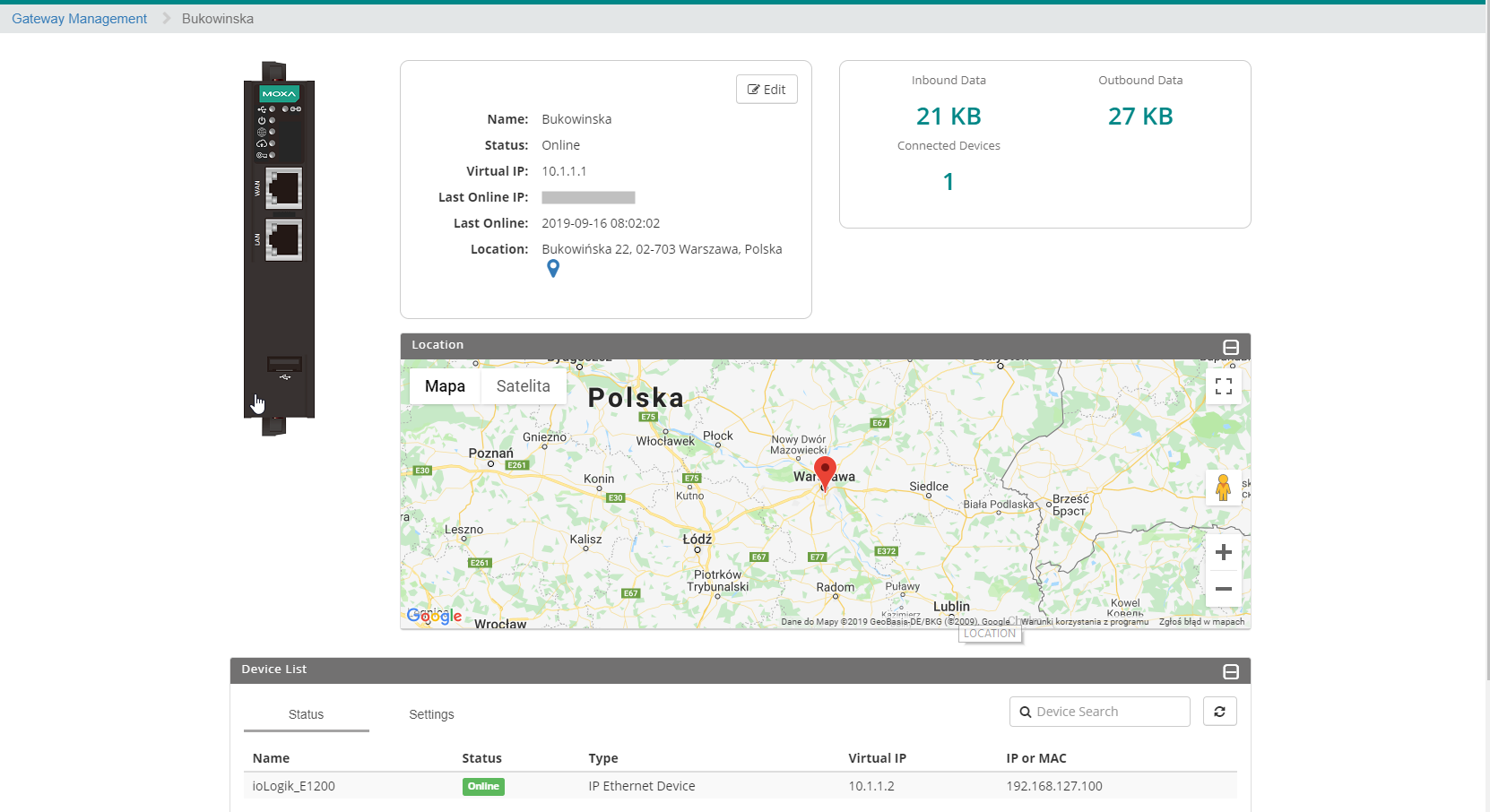
Task: Click the Google logo on map
Action: (x=434, y=616)
